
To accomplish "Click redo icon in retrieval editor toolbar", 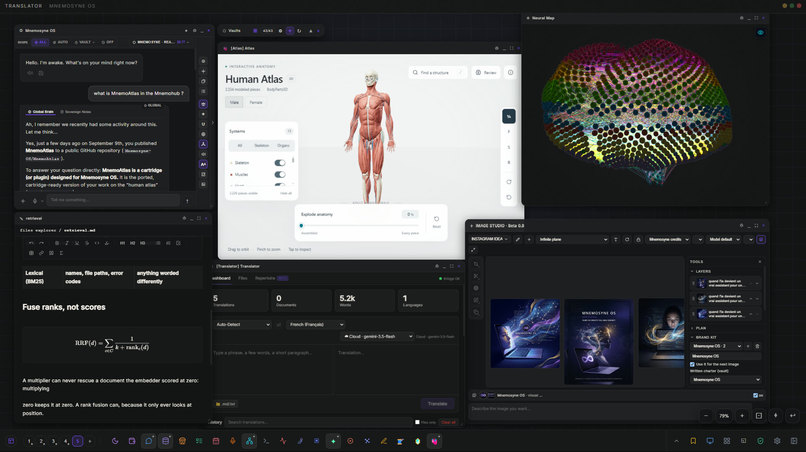I will (x=42, y=243).
